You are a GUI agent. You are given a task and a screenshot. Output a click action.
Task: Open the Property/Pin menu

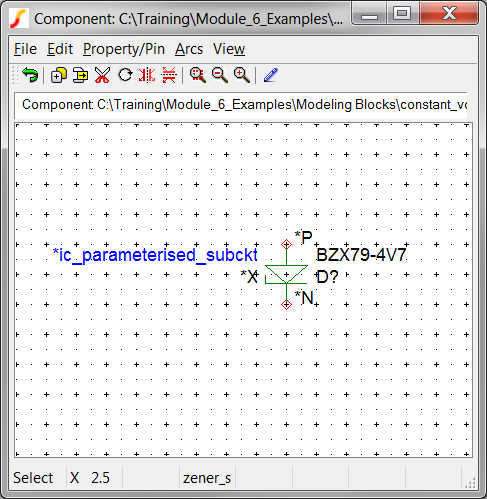(124, 49)
